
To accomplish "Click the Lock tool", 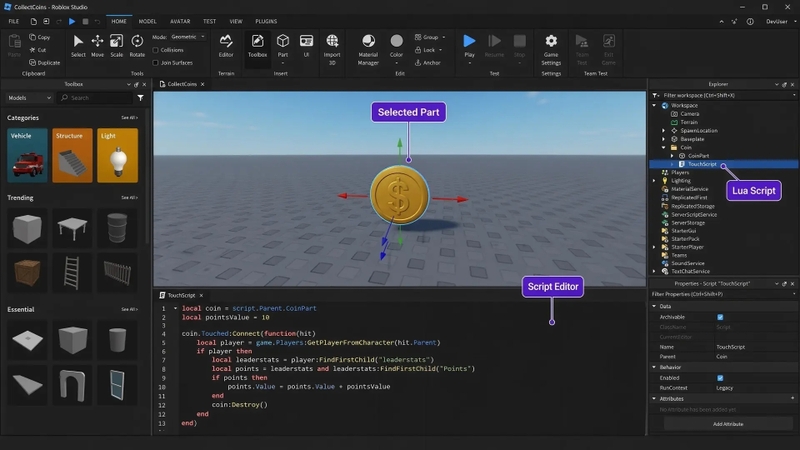I will tap(428, 50).
